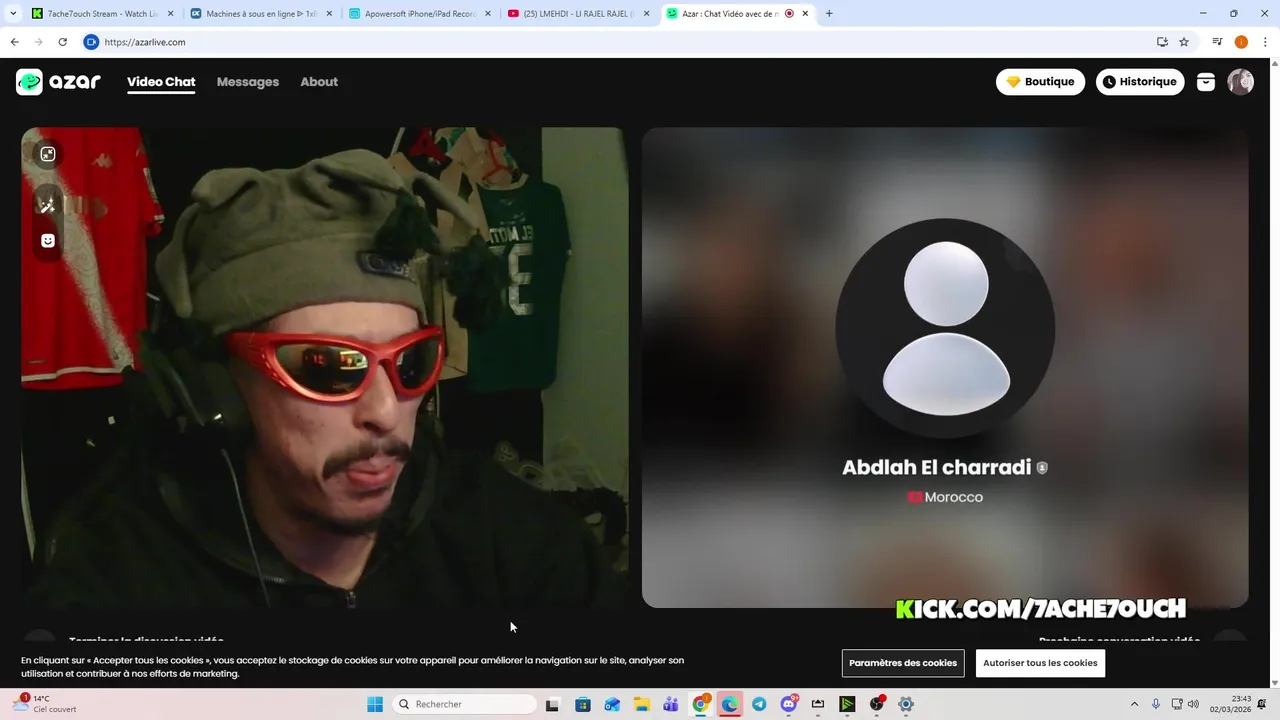1280x720 pixels.
Task: Open the weather widget showing 14°C
Action: click(x=45, y=704)
